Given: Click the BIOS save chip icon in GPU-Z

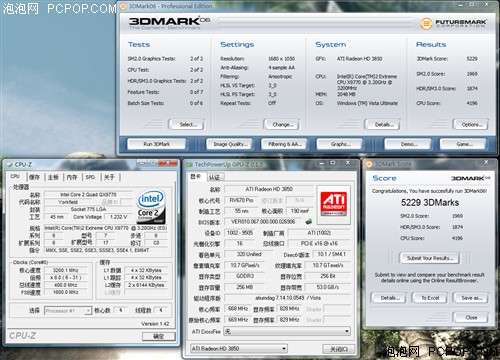Looking at the screenshot, I should click(309, 221).
